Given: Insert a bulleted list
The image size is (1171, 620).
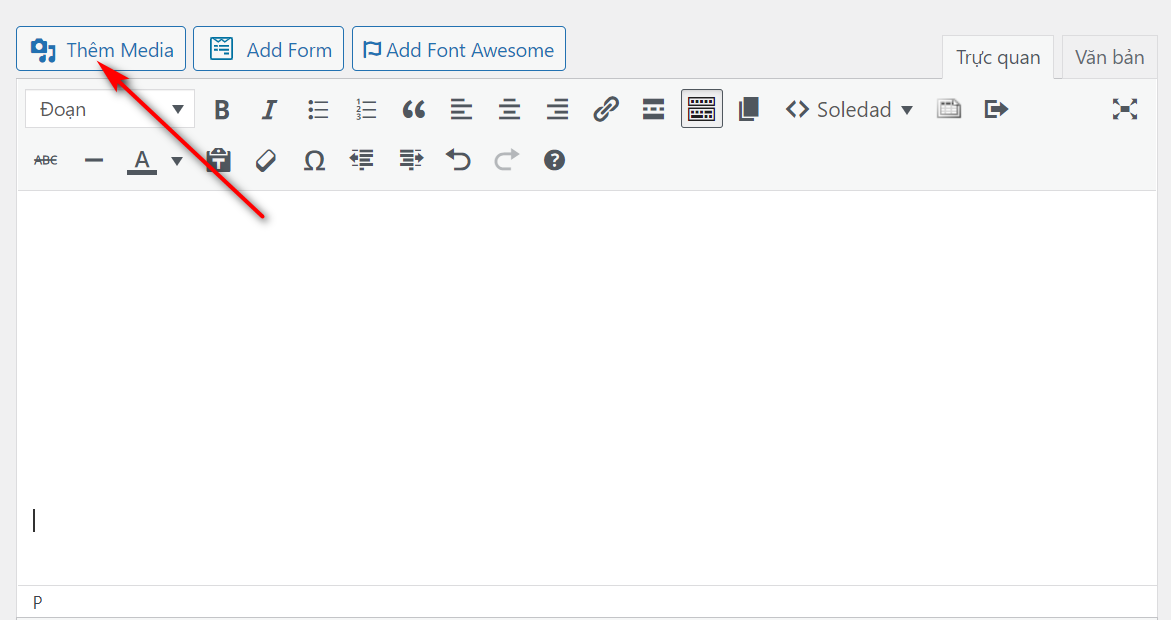Looking at the screenshot, I should (318, 109).
